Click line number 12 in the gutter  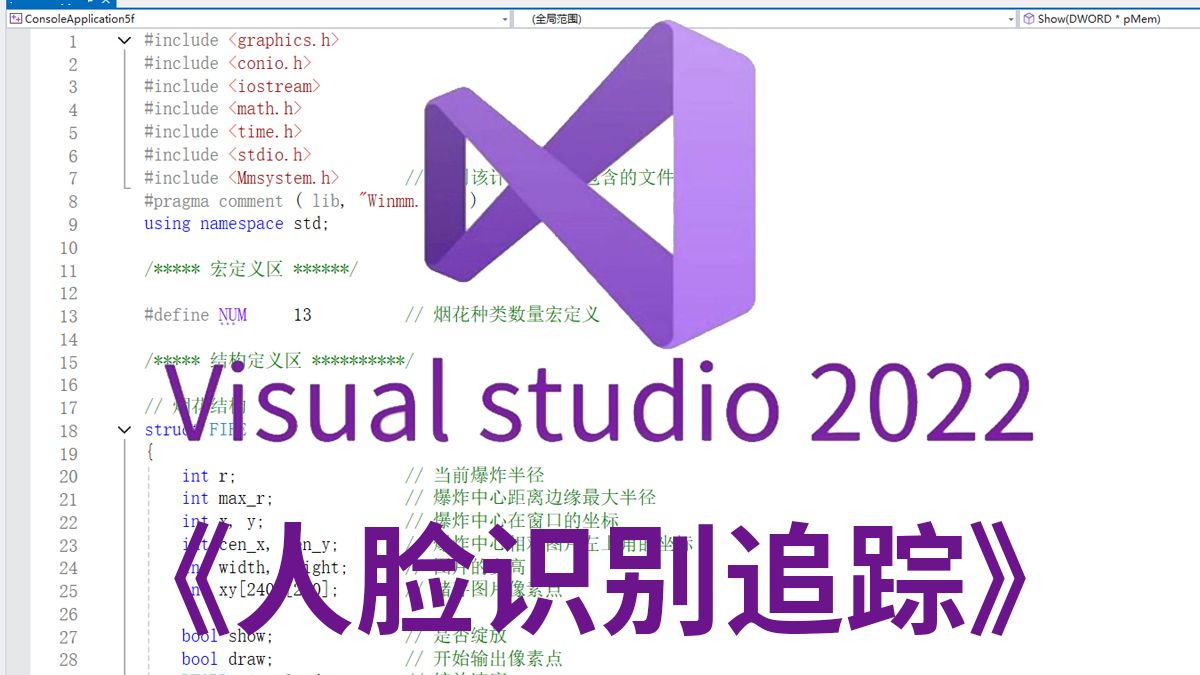pyautogui.click(x=68, y=293)
